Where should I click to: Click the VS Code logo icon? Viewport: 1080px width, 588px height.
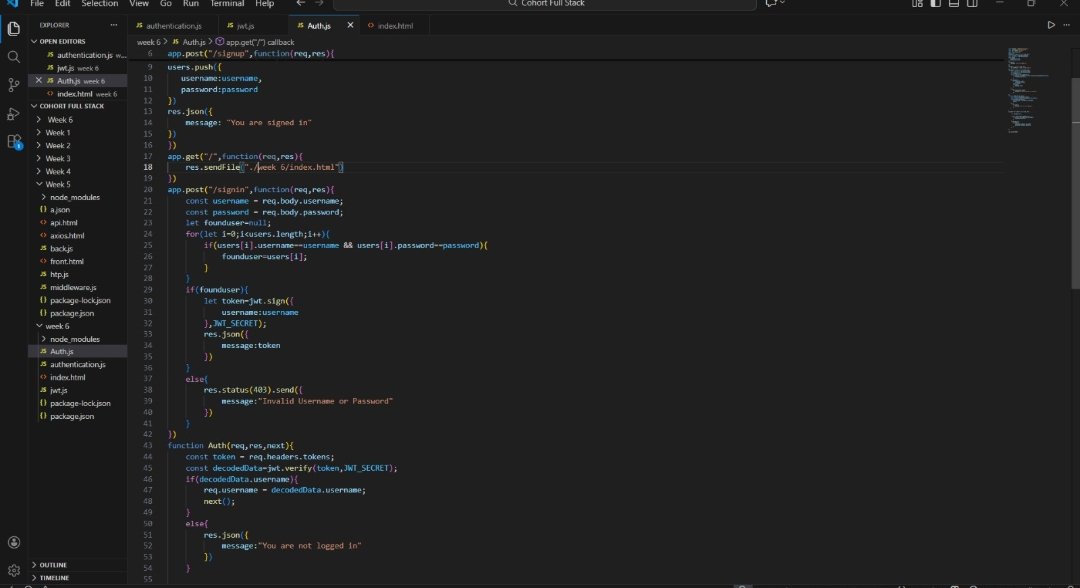pos(12,3)
